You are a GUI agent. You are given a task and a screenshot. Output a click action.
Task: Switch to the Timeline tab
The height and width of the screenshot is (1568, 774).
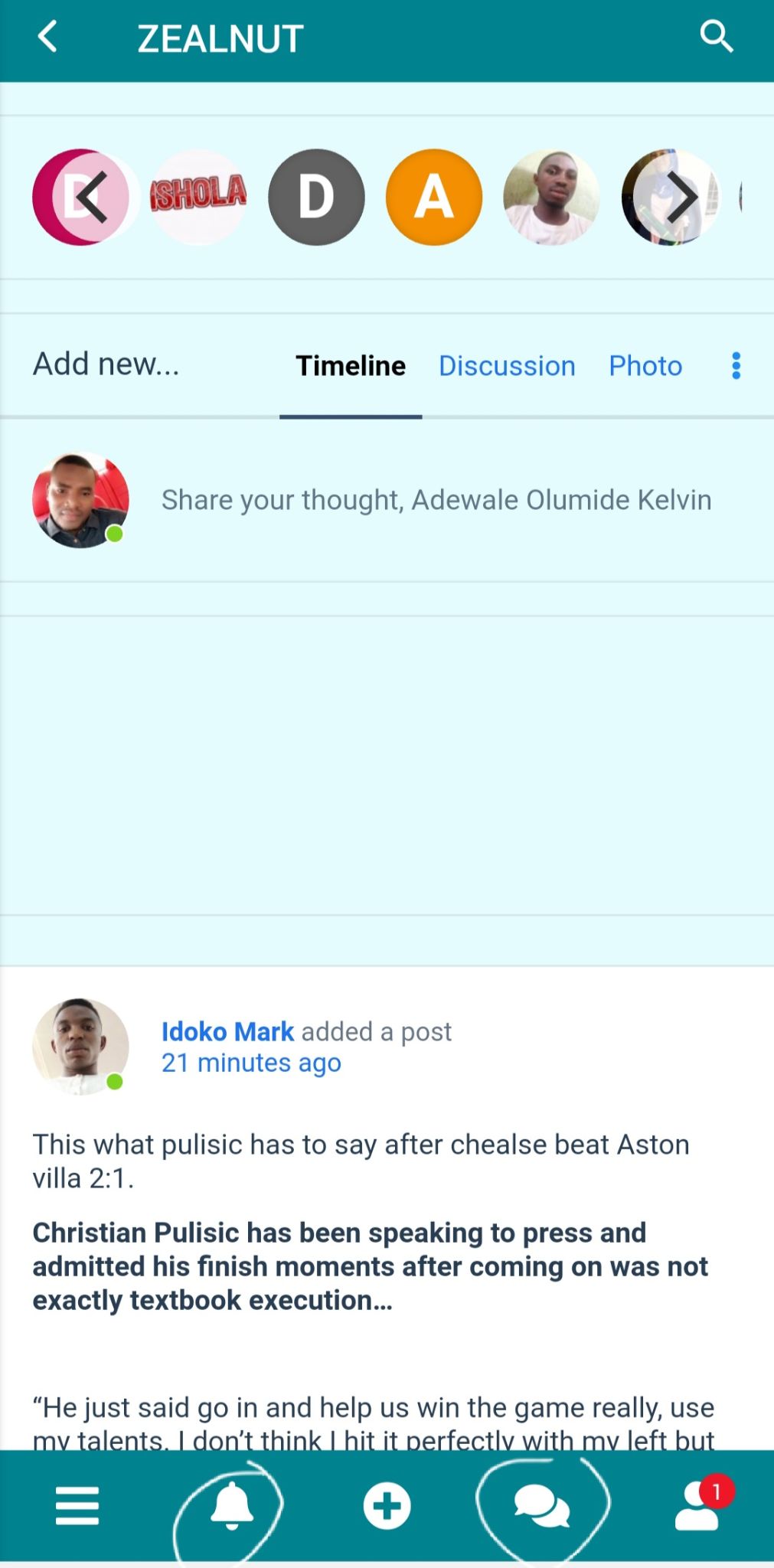pyautogui.click(x=351, y=366)
